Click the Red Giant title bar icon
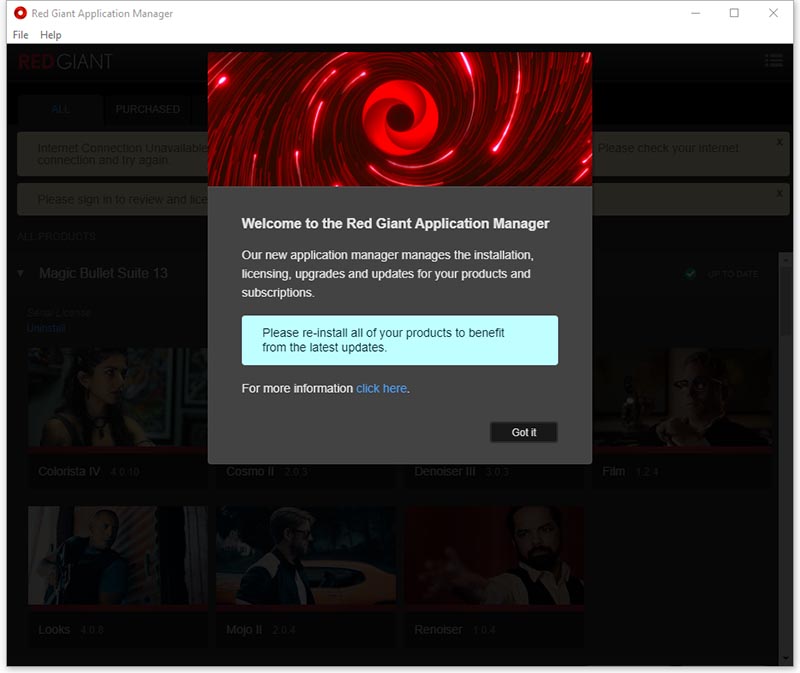Image resolution: width=800 pixels, height=673 pixels. (20, 13)
